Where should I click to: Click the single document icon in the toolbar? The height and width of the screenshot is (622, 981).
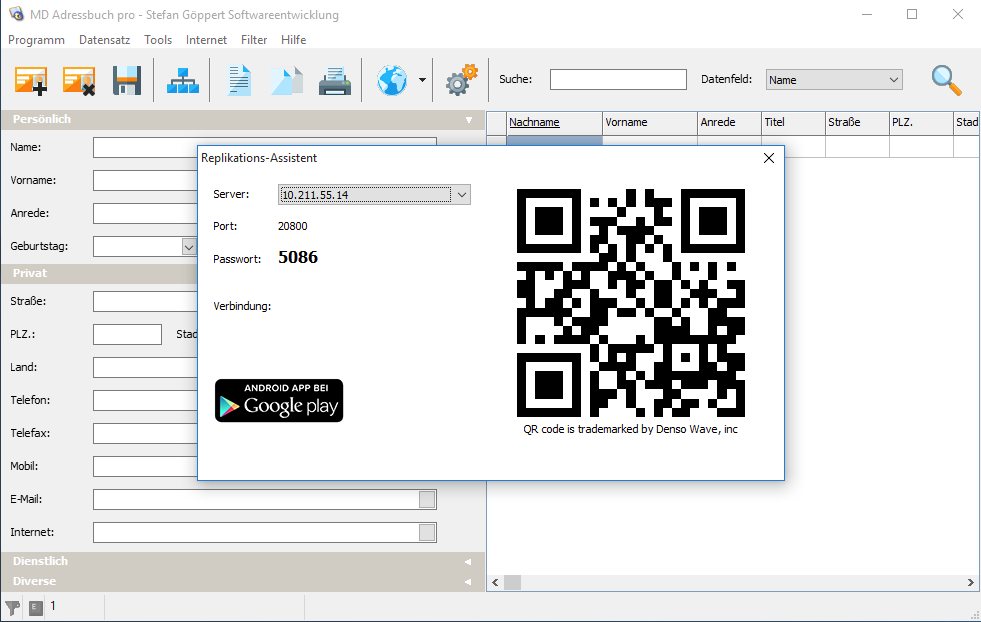[239, 80]
